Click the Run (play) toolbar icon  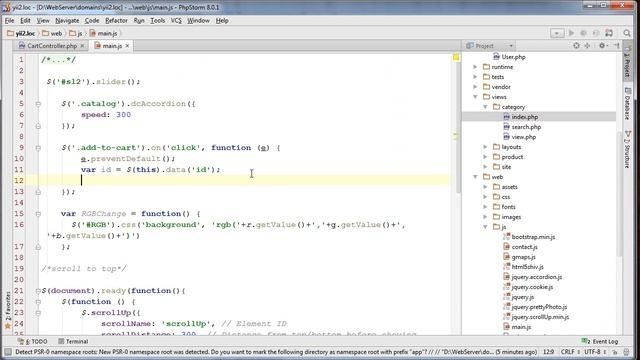click(571, 33)
